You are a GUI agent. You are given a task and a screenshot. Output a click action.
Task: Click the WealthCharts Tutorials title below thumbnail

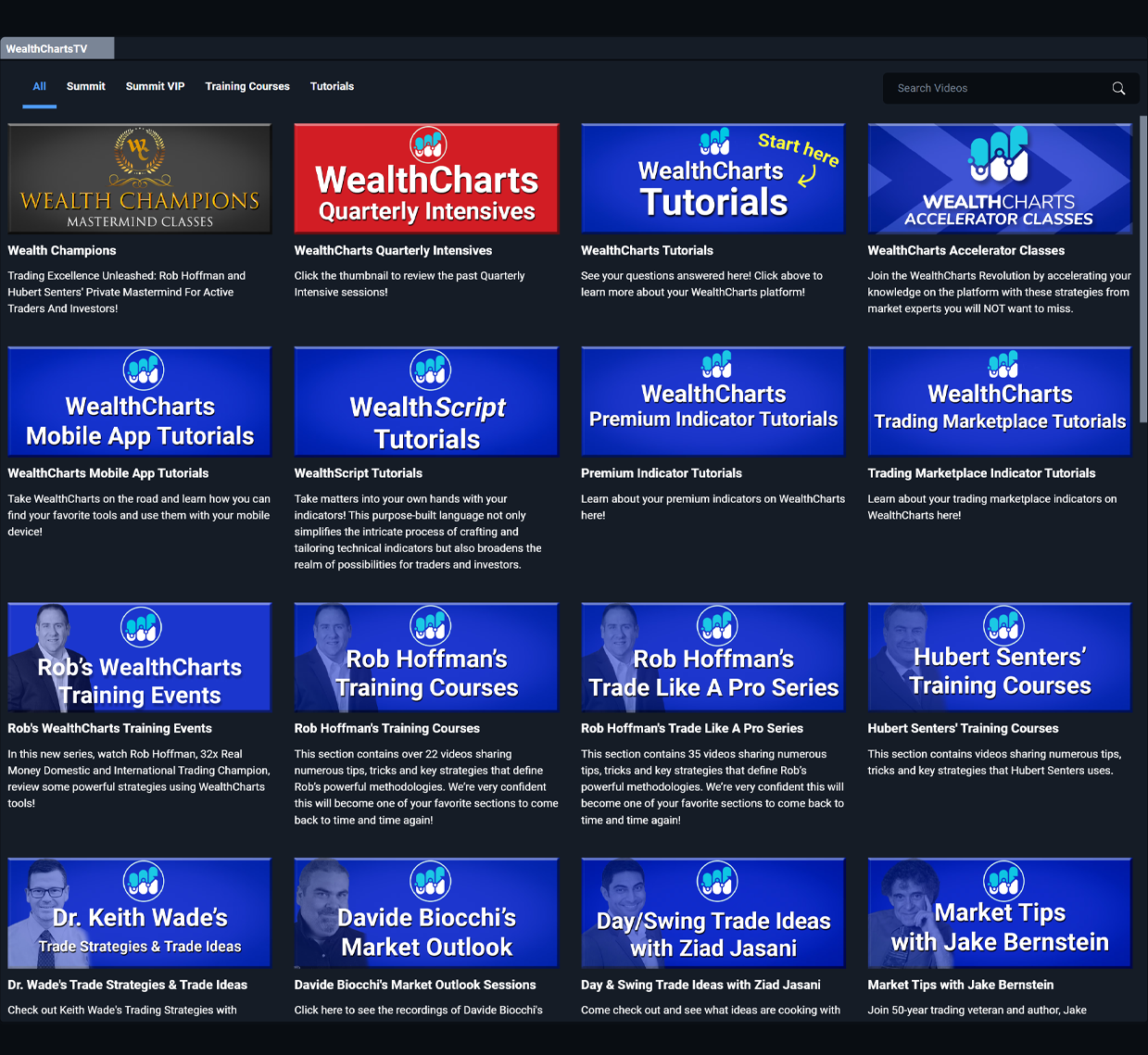pyautogui.click(x=647, y=250)
